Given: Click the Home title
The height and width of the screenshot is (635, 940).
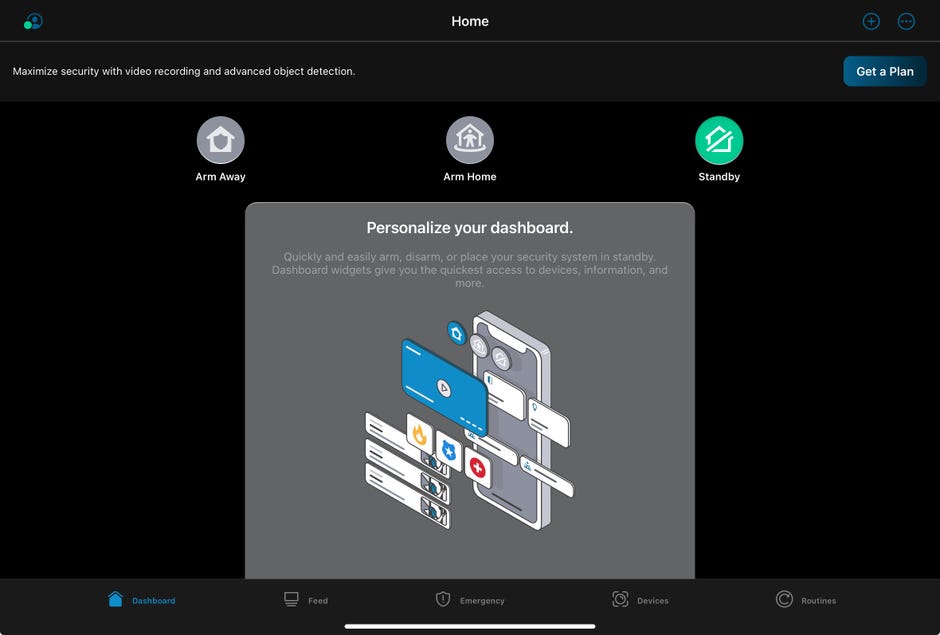Looking at the screenshot, I should (470, 22).
